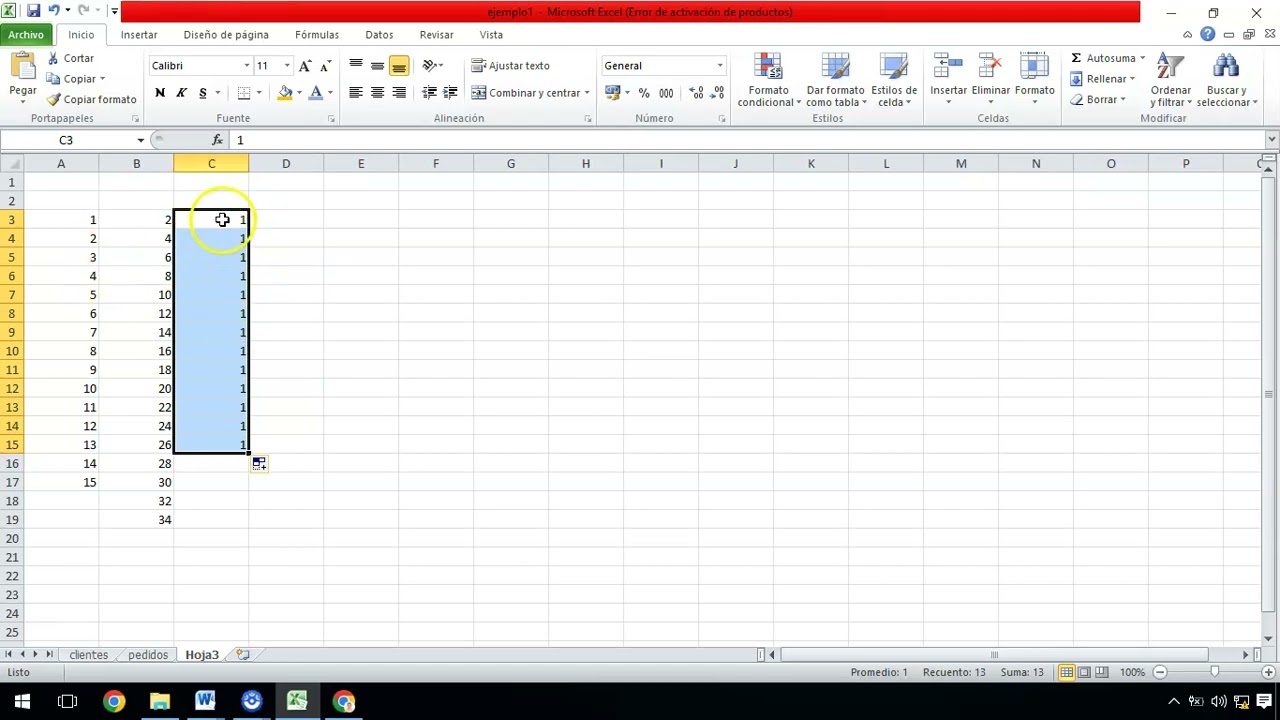Click the Insertar cells icon
The height and width of the screenshot is (720, 1280).
click(x=948, y=67)
